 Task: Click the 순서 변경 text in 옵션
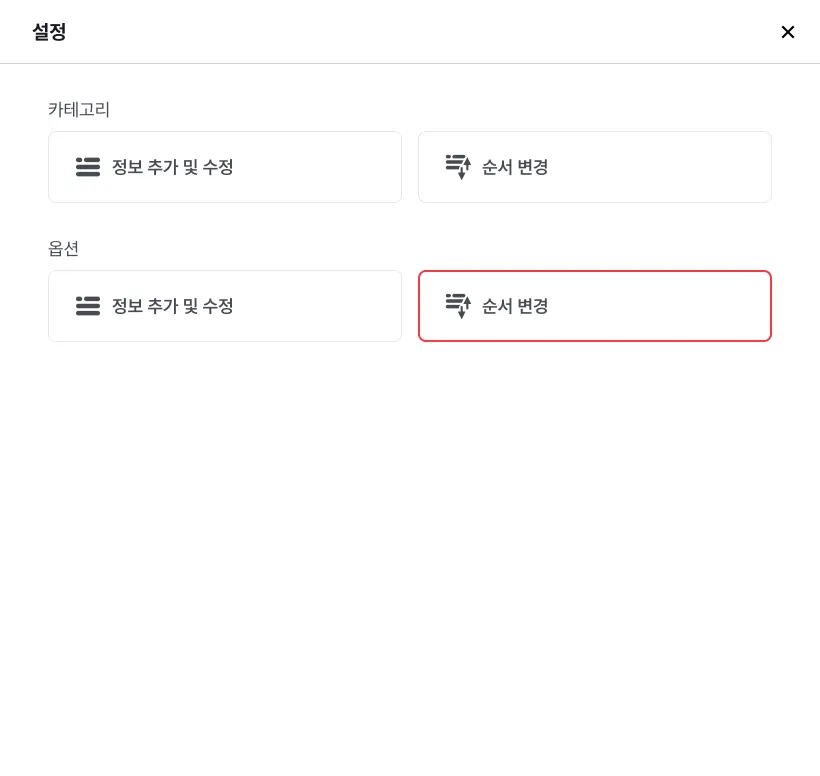pos(515,306)
